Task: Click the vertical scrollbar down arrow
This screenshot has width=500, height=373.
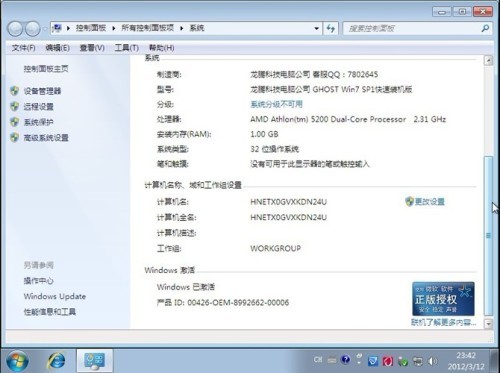Action: (488, 323)
